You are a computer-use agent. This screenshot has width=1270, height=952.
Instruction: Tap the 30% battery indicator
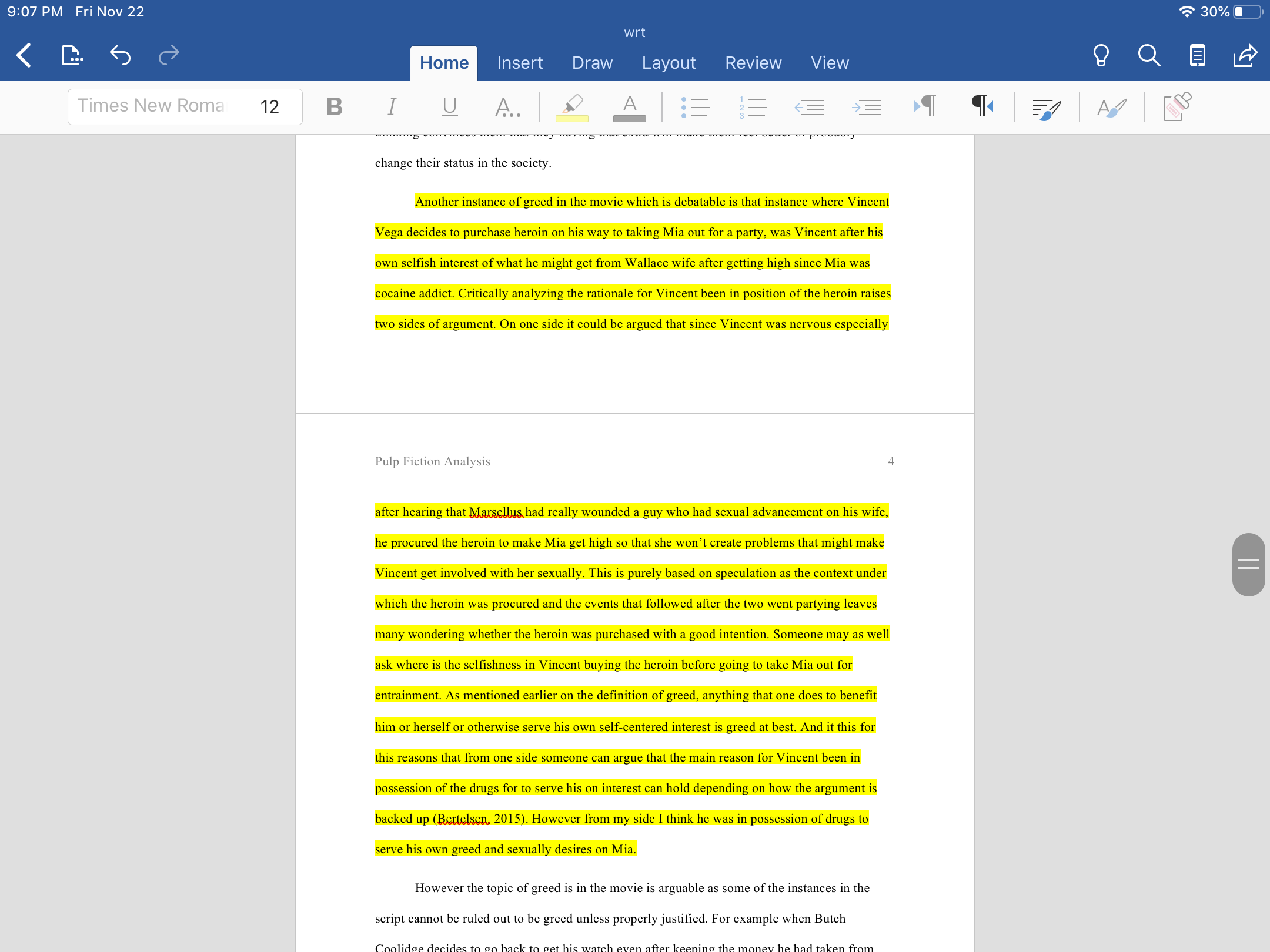(x=1231, y=12)
